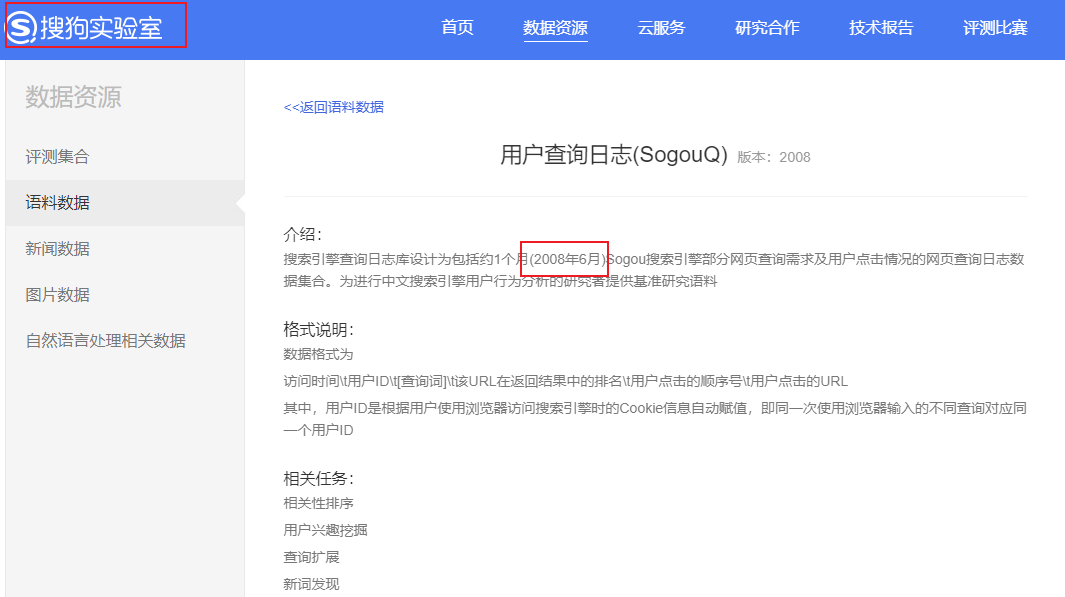
Task: Click the 相关任务: section heading
Action: [319, 479]
